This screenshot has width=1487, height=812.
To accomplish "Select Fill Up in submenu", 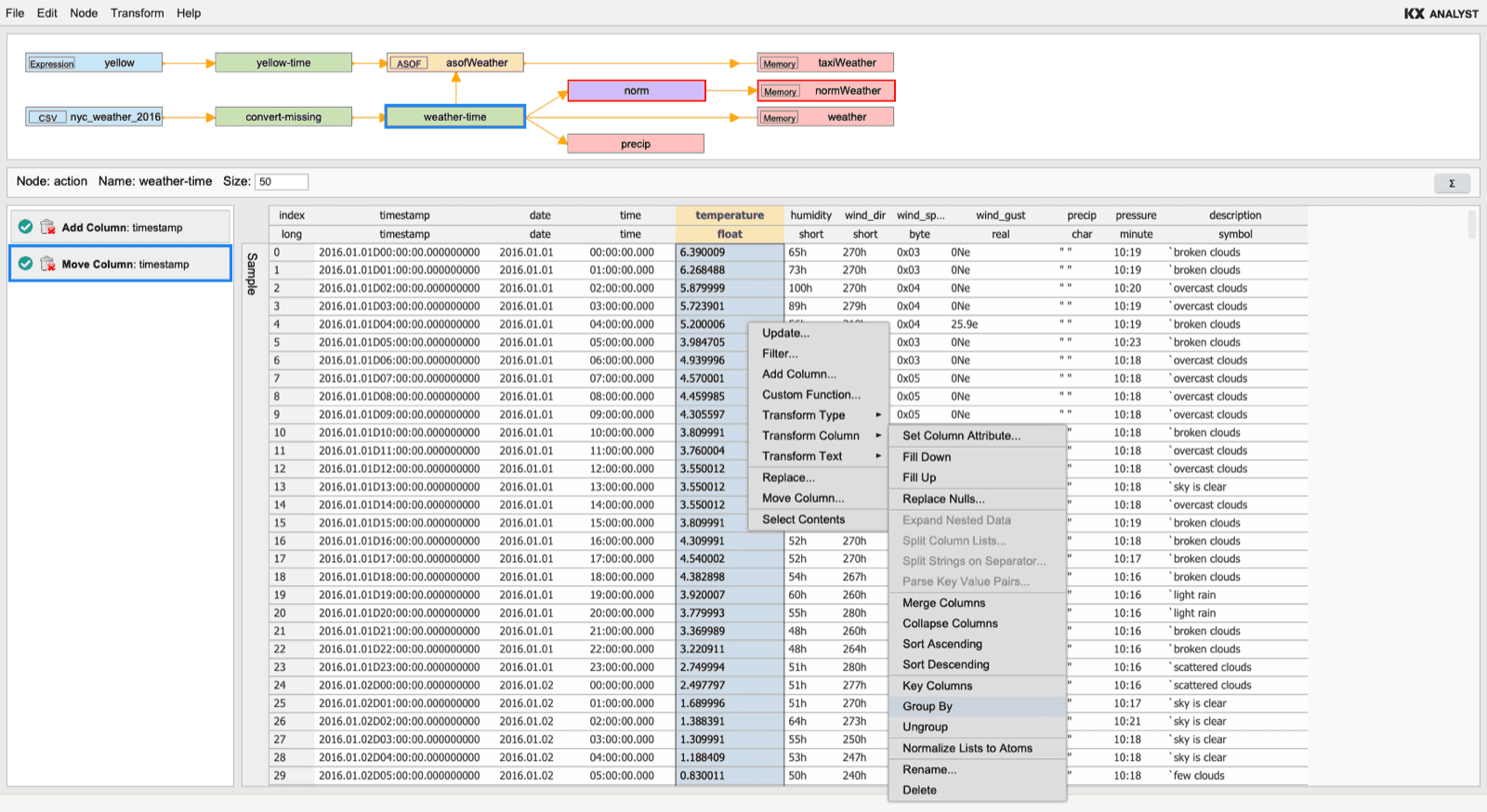I will 977,478.
